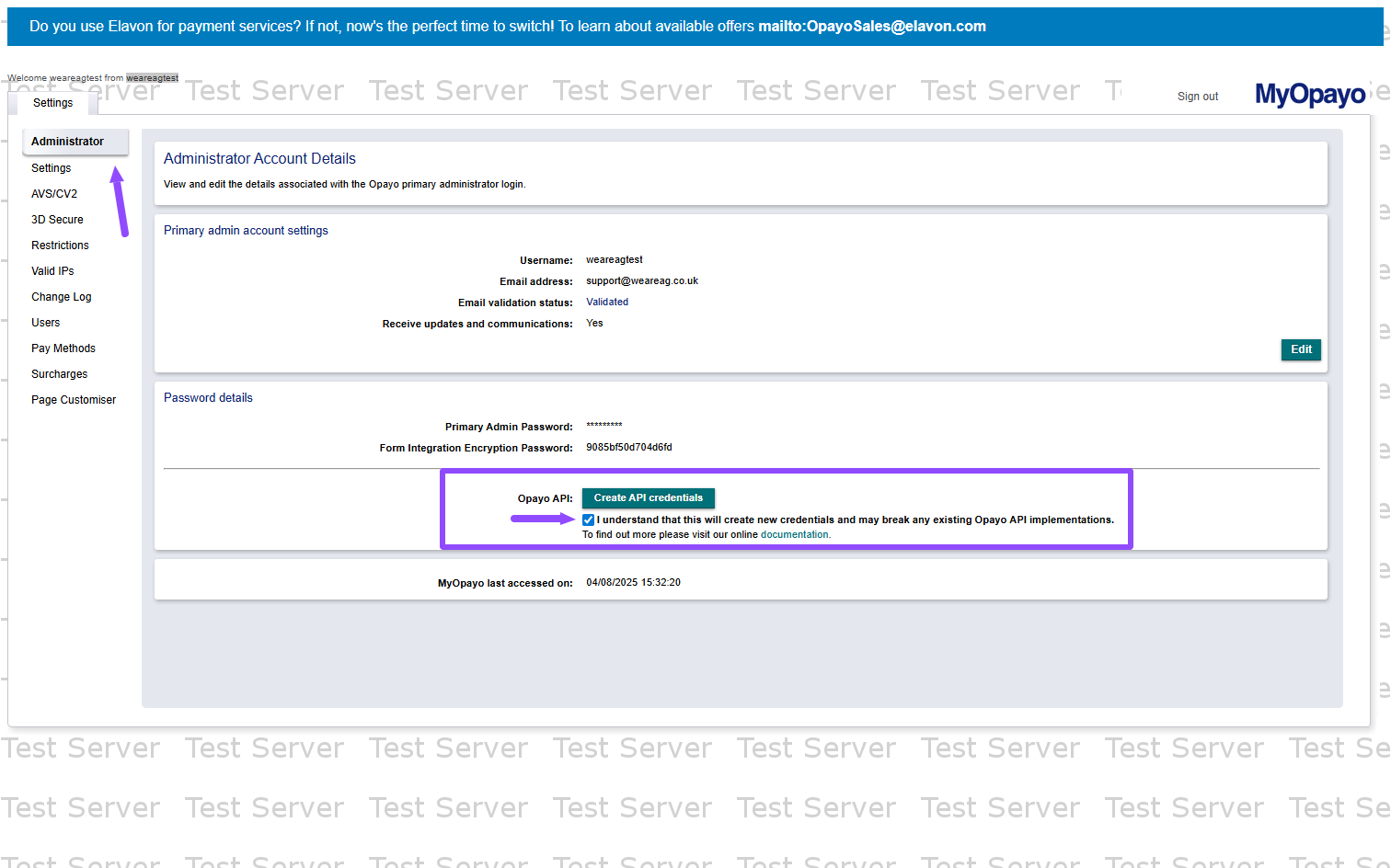View the Change Log
The height and width of the screenshot is (868, 1391).
[x=62, y=297]
